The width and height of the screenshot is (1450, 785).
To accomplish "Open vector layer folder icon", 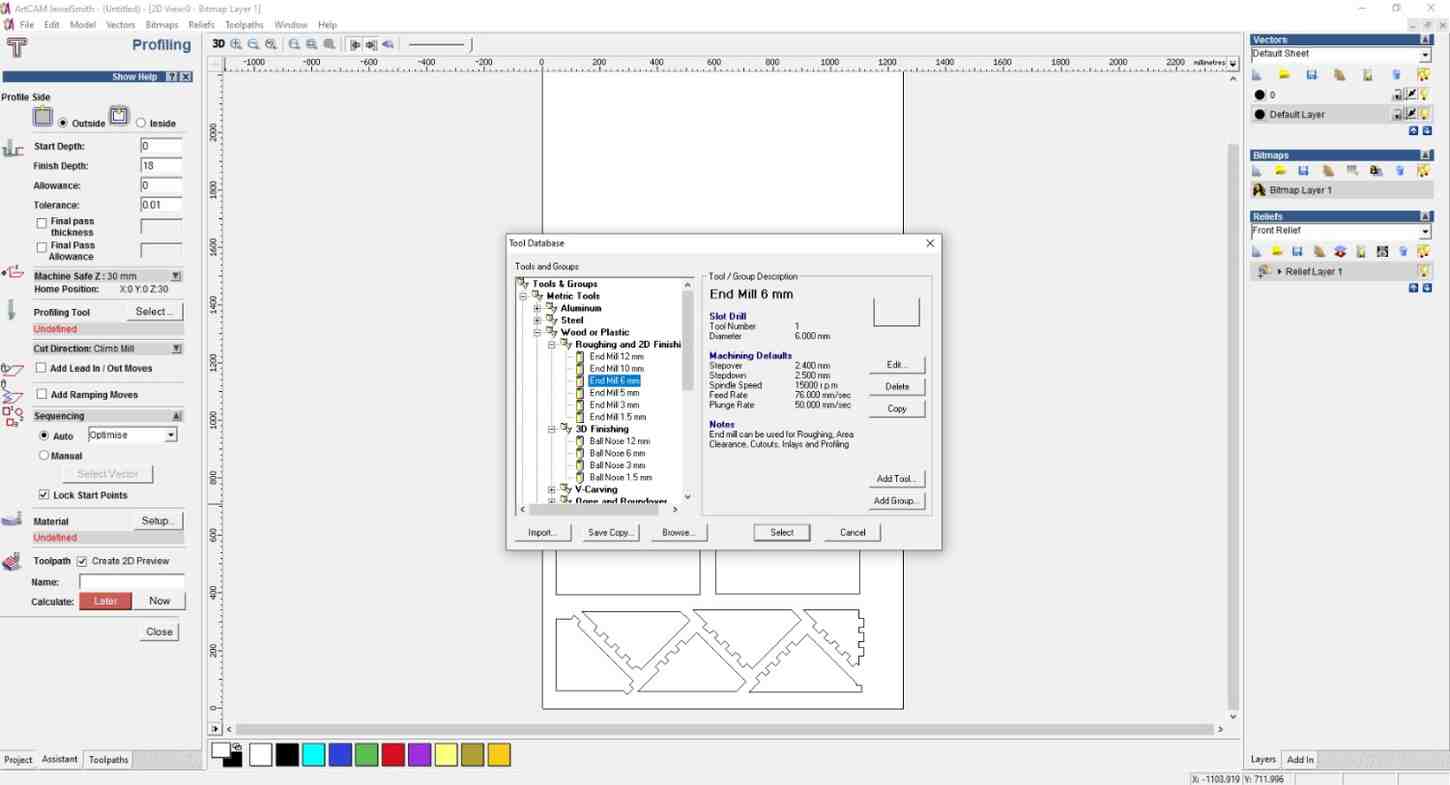I will 1284,75.
